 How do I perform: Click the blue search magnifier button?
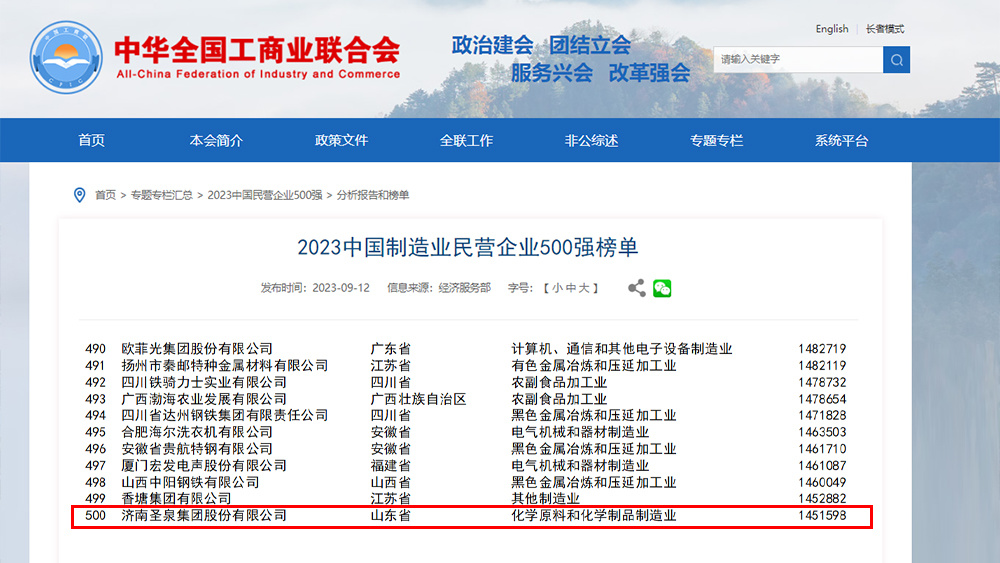tap(896, 59)
